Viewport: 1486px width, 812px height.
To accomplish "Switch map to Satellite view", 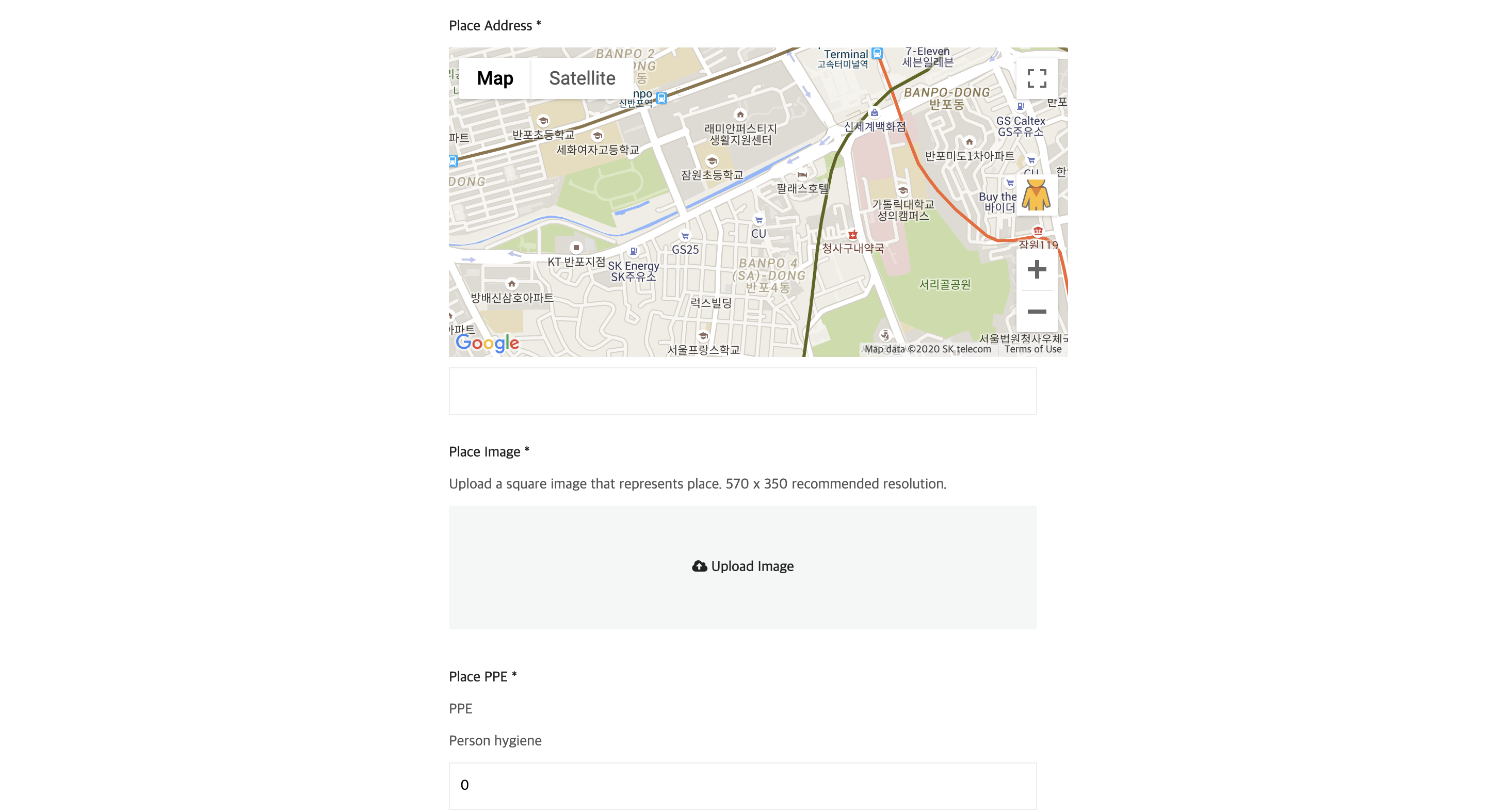I will pyautogui.click(x=582, y=78).
